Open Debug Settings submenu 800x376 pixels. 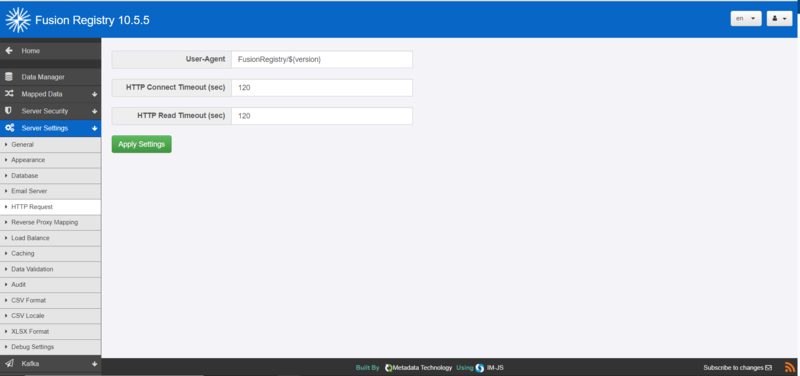(51, 347)
